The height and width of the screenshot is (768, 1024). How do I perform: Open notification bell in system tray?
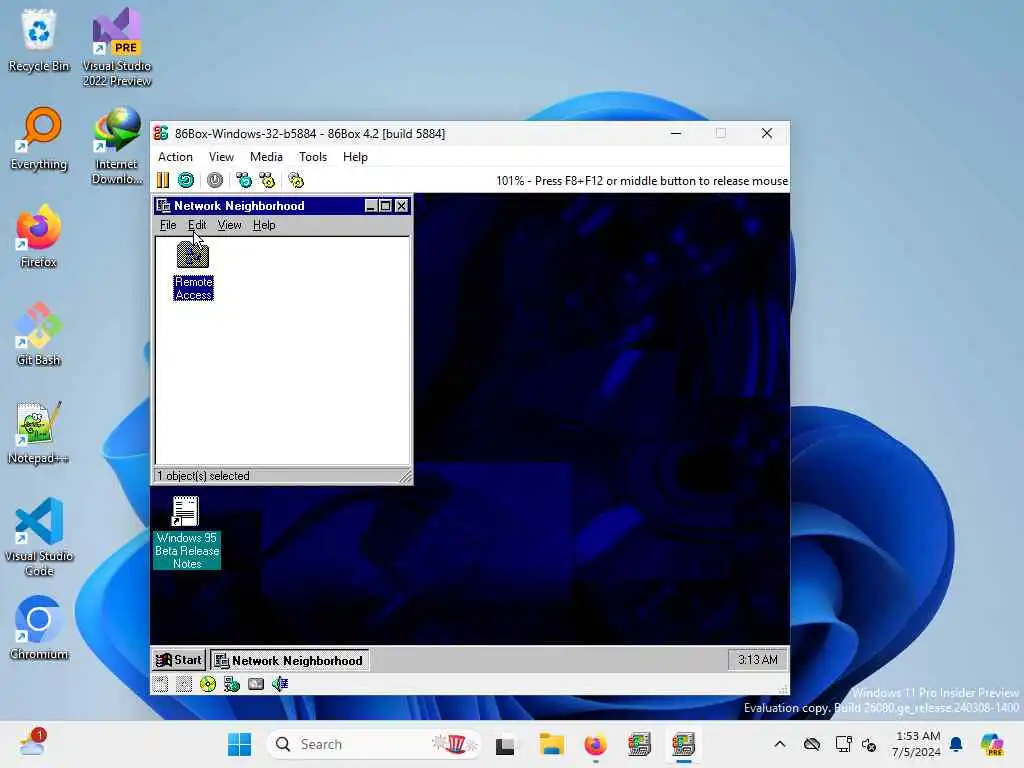[x=956, y=744]
